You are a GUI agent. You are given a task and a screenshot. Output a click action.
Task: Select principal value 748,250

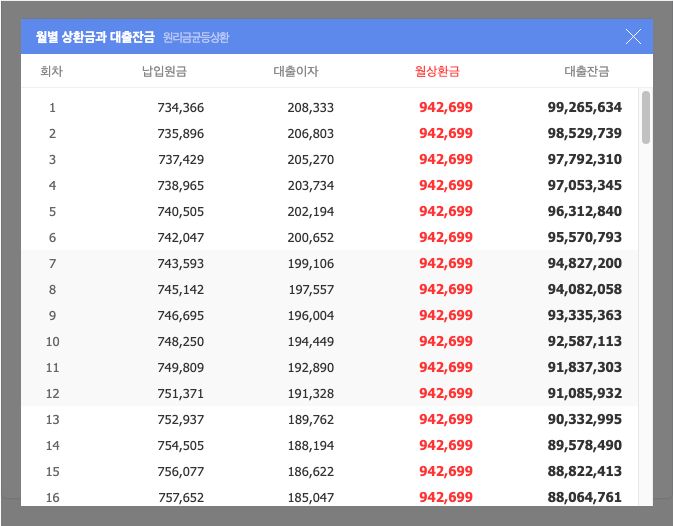click(181, 342)
